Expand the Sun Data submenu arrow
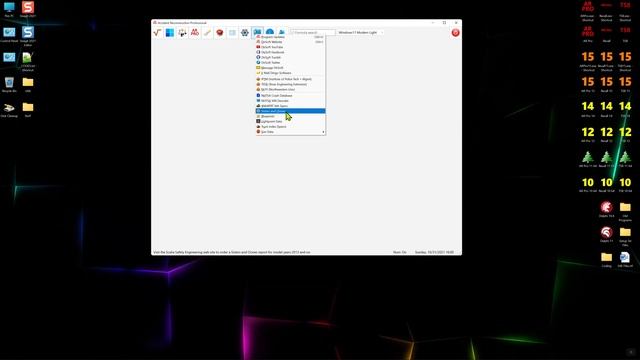The image size is (640, 360). click(323, 132)
